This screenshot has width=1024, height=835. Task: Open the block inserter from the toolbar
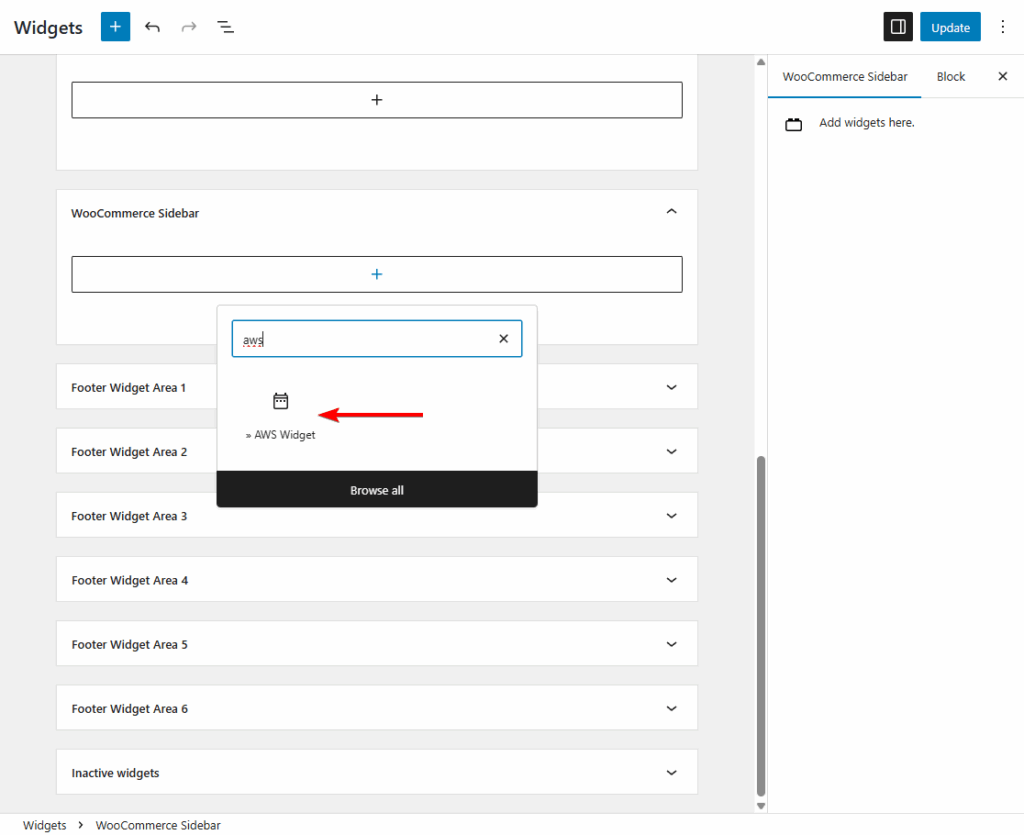pyautogui.click(x=114, y=26)
